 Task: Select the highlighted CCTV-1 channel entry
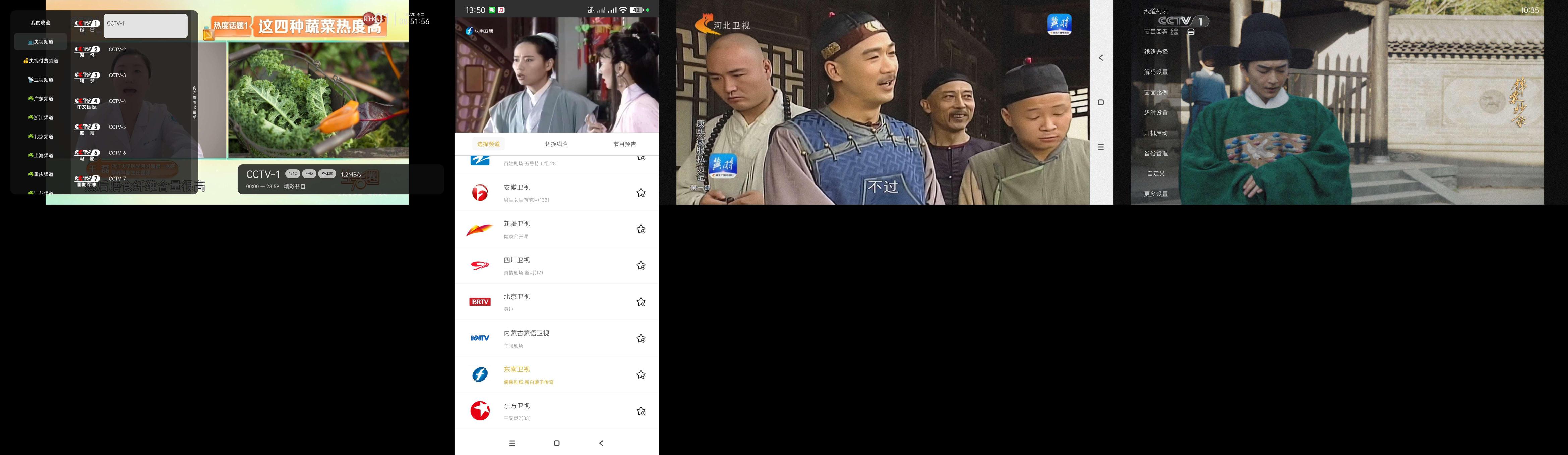click(145, 26)
